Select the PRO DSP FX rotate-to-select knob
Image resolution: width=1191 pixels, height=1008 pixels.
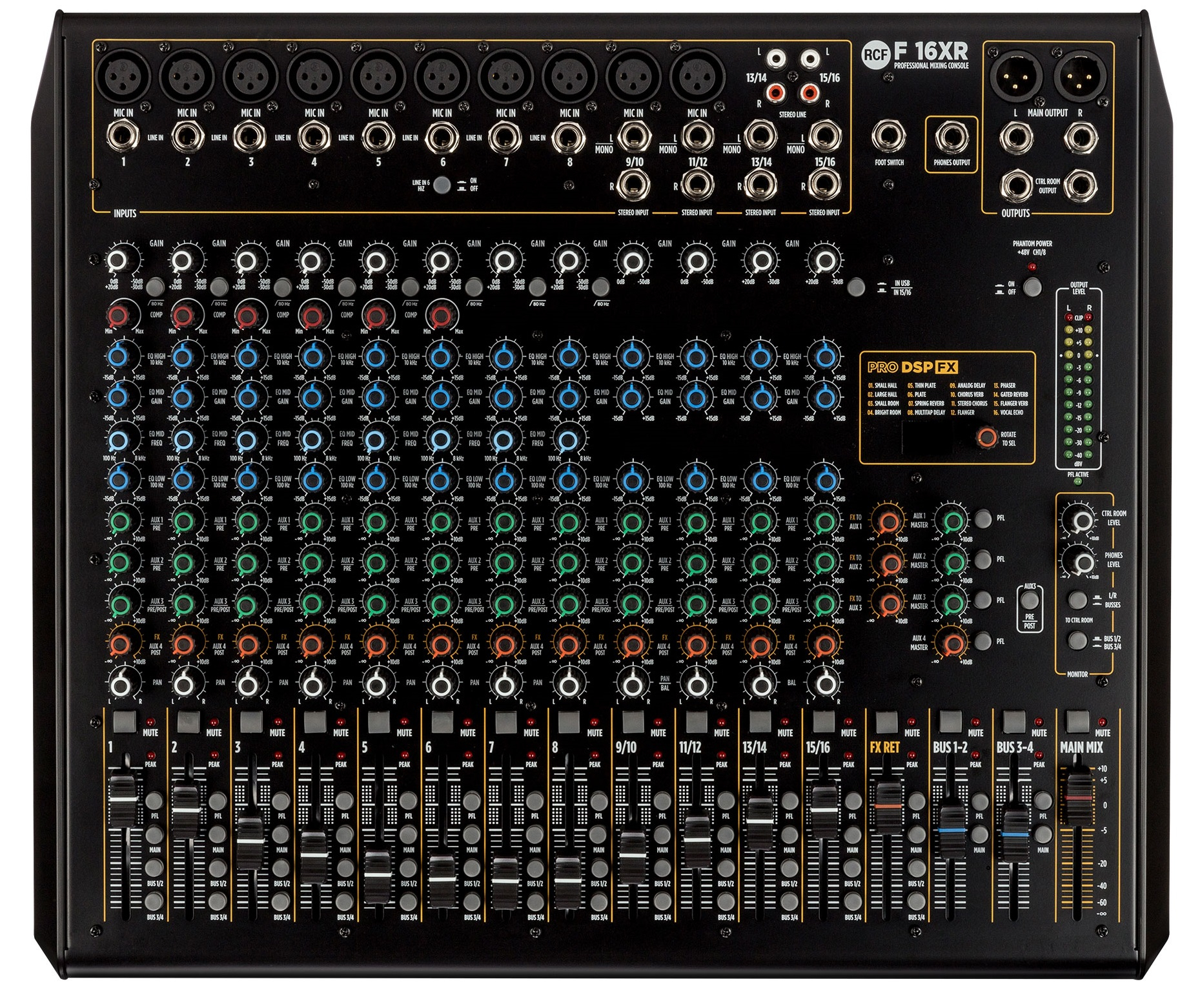click(986, 437)
